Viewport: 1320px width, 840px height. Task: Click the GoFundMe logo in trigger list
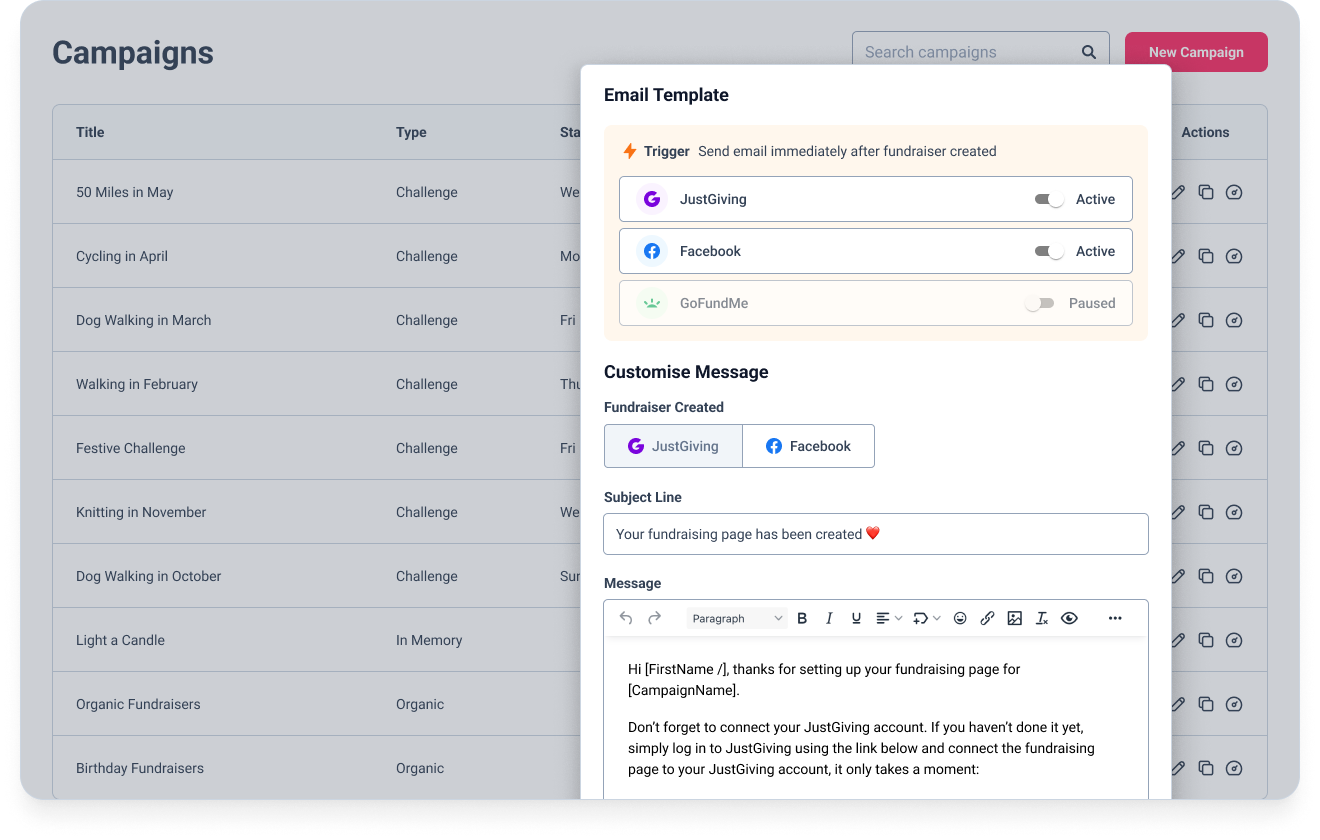[x=652, y=303]
